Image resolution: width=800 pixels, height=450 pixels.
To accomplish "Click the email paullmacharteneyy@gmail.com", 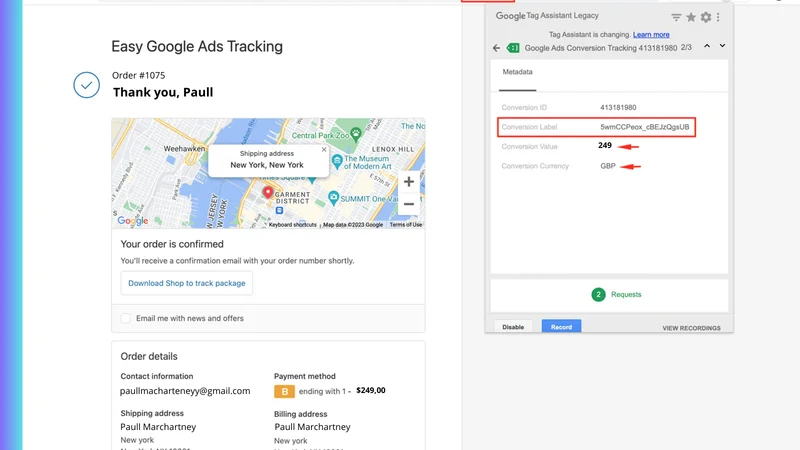I will [185, 391].
